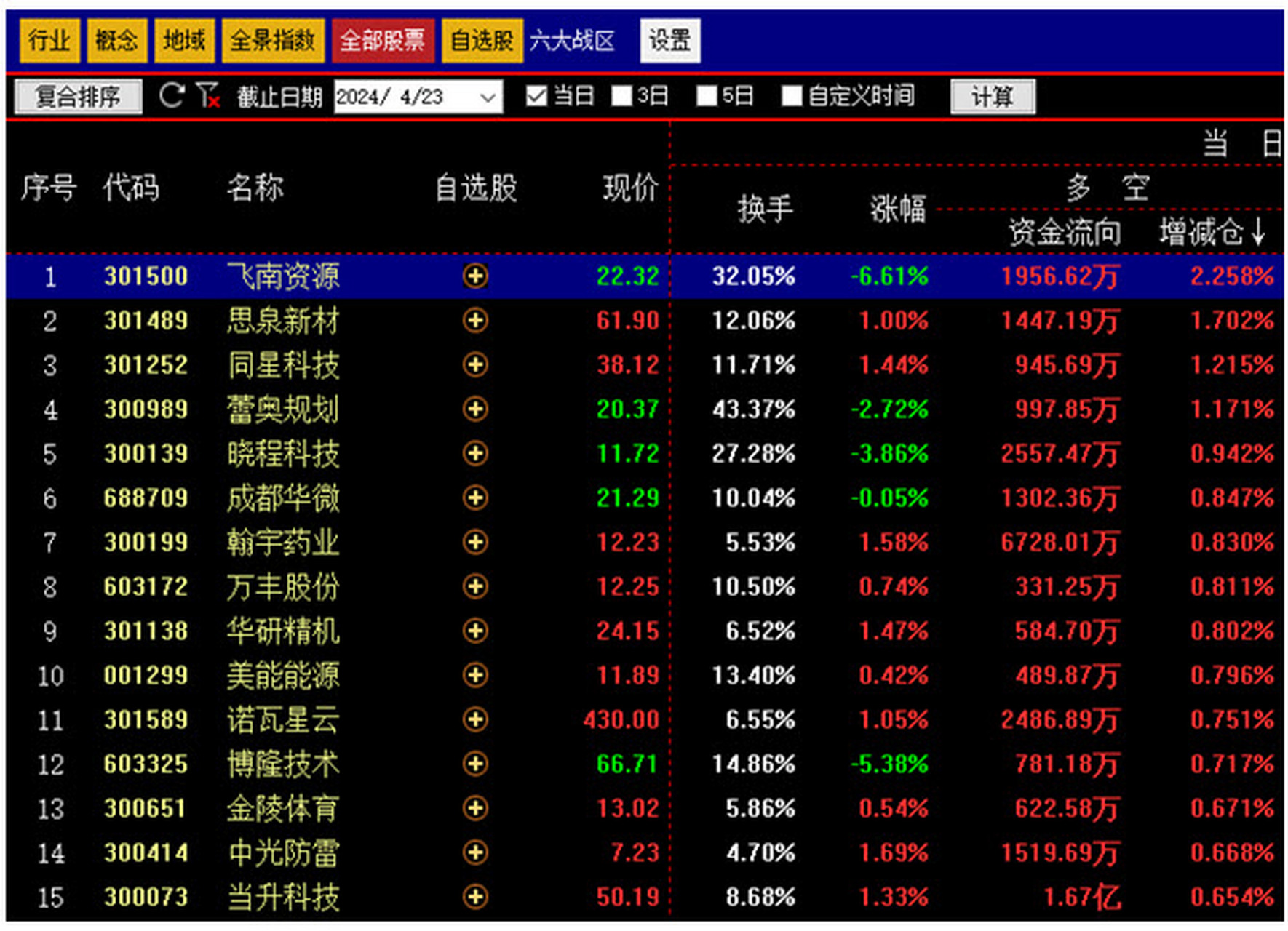
Task: Check the 自定义时间 option
Action: [x=792, y=96]
